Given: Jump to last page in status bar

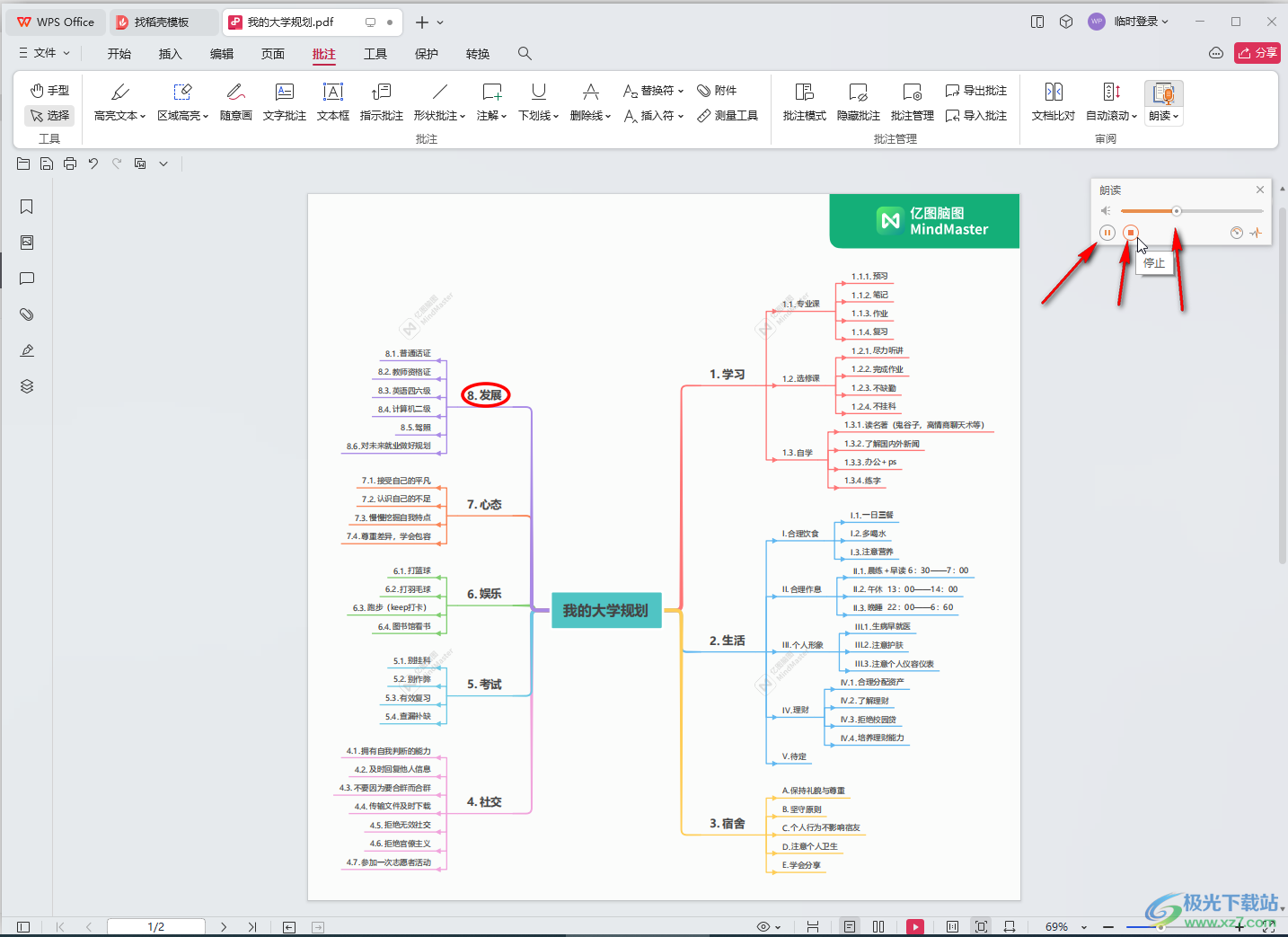Looking at the screenshot, I should (252, 926).
